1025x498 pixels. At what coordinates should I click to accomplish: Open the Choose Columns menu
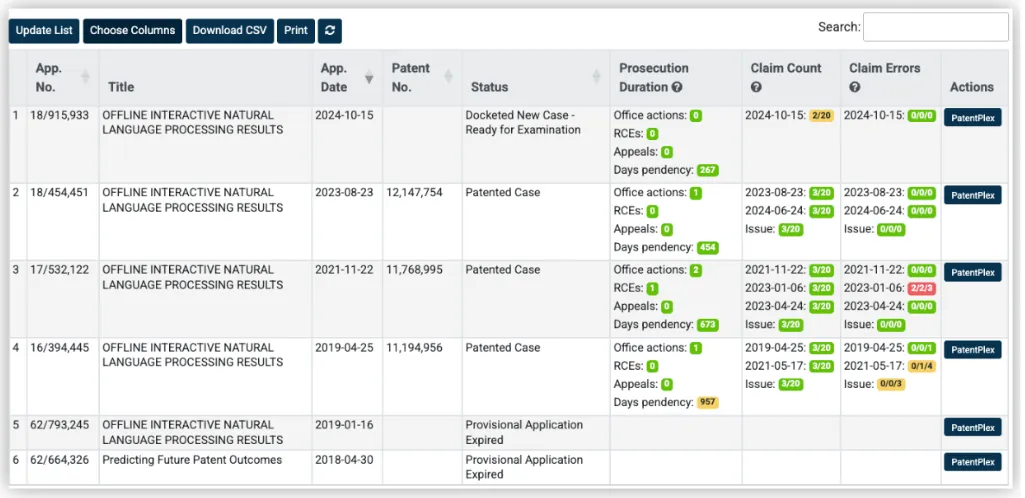[x=132, y=30]
